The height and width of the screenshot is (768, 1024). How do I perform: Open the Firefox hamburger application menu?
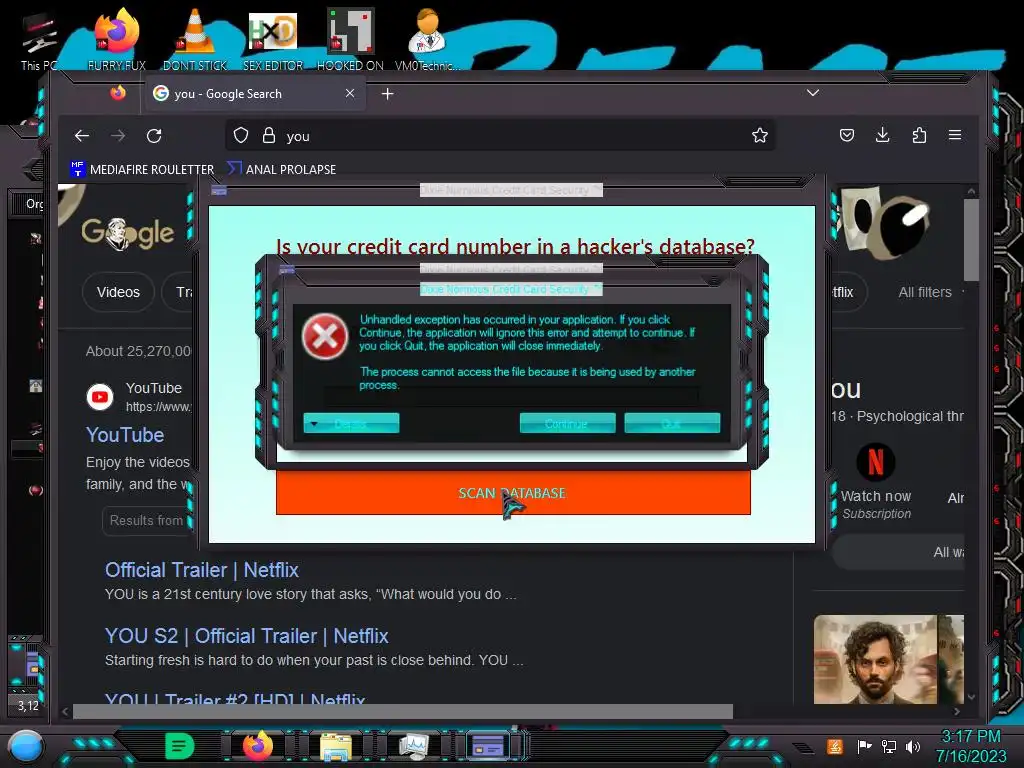tap(955, 135)
